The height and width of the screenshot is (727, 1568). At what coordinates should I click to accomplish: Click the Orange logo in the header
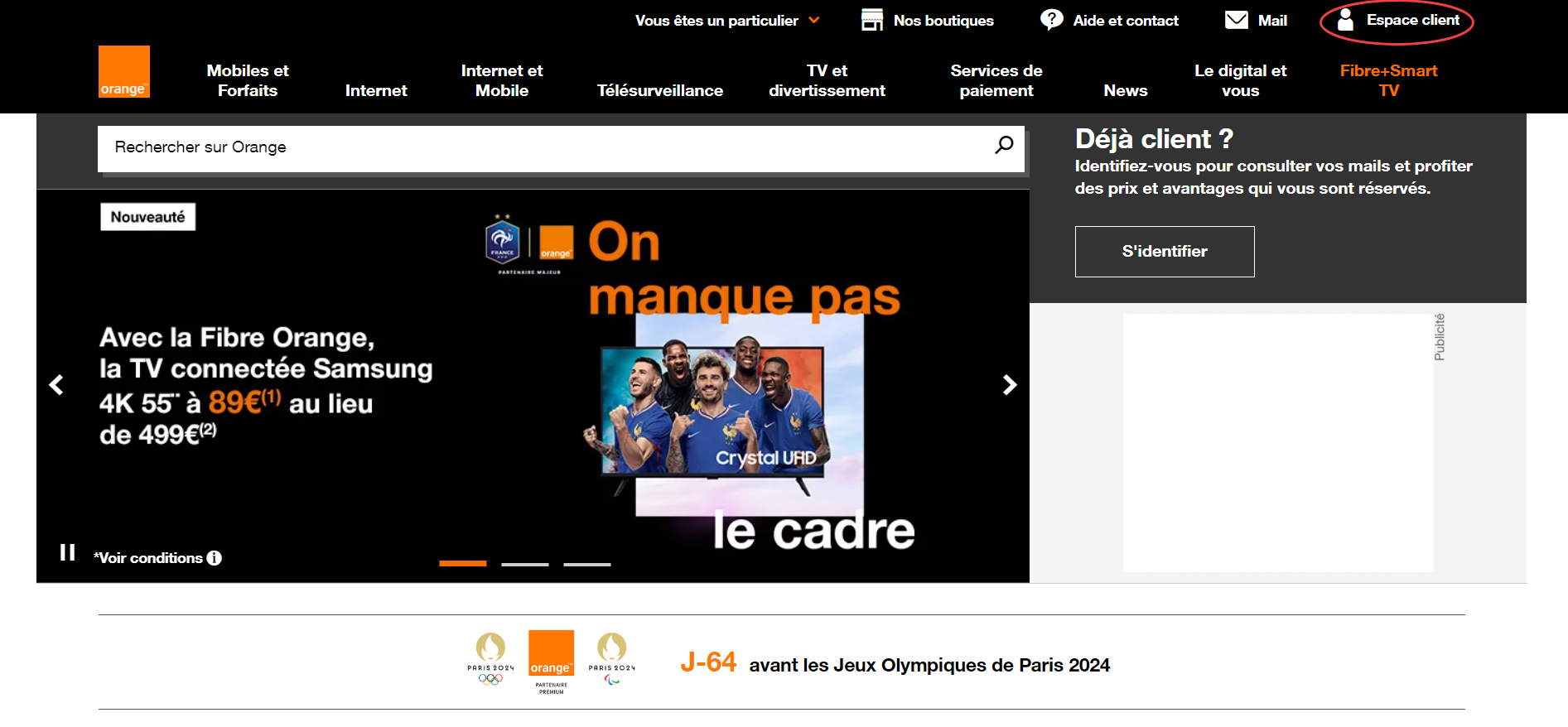coord(124,72)
